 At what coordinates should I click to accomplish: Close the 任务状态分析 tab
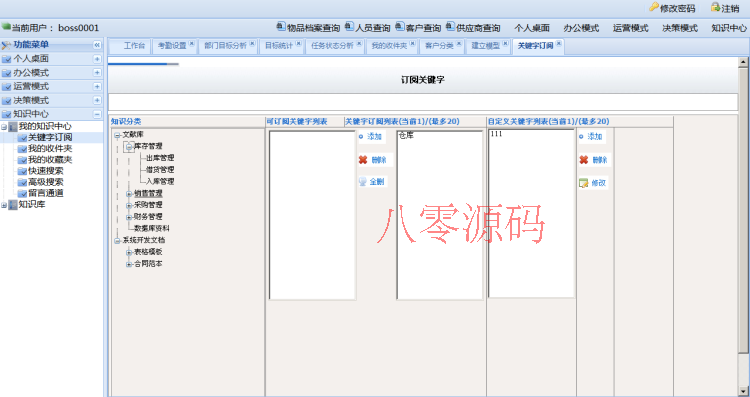[x=359, y=43]
